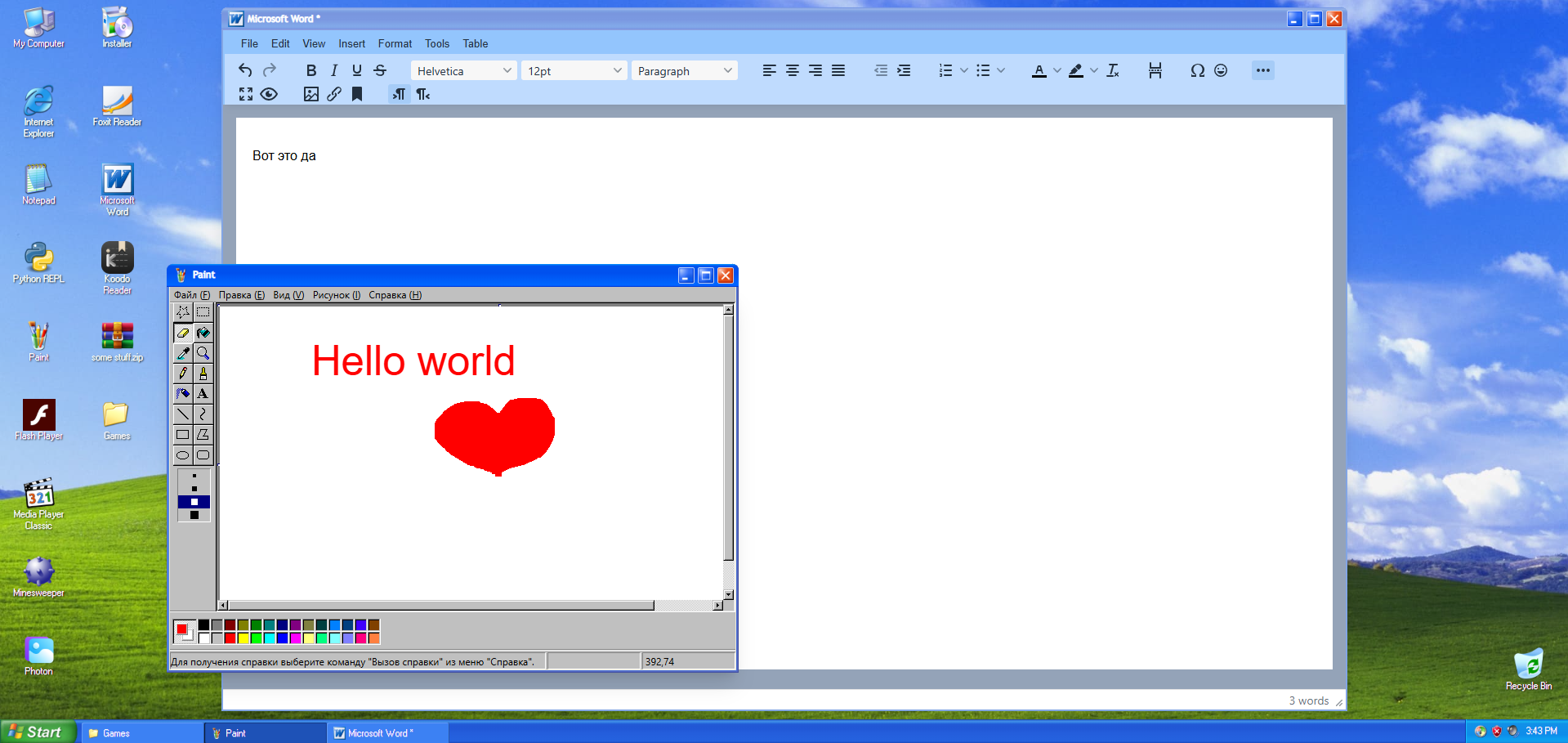Choose the Text tool in Paint
Screen dimensions: 1568x743
pyautogui.click(x=203, y=394)
